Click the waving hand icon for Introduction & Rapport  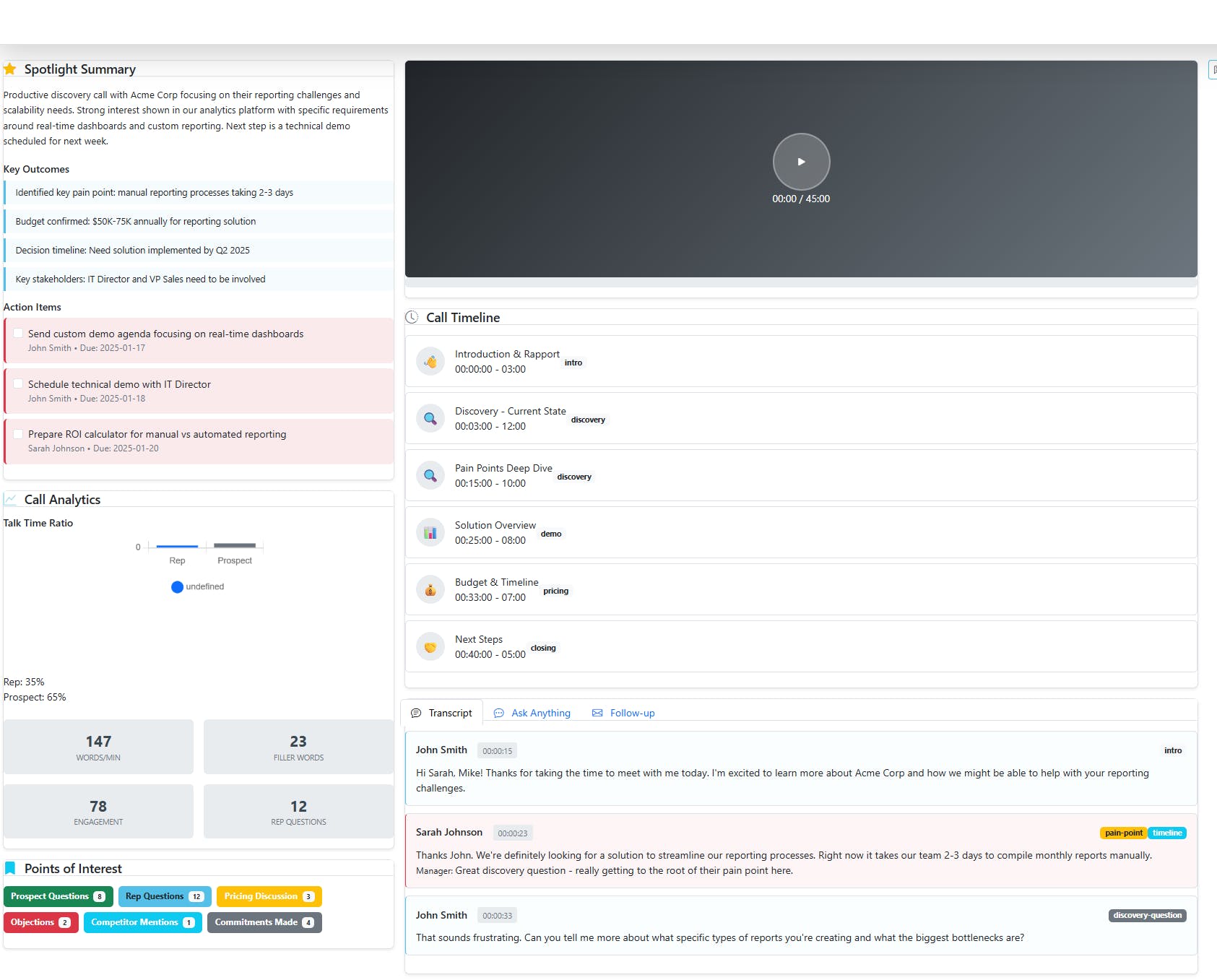(430, 361)
